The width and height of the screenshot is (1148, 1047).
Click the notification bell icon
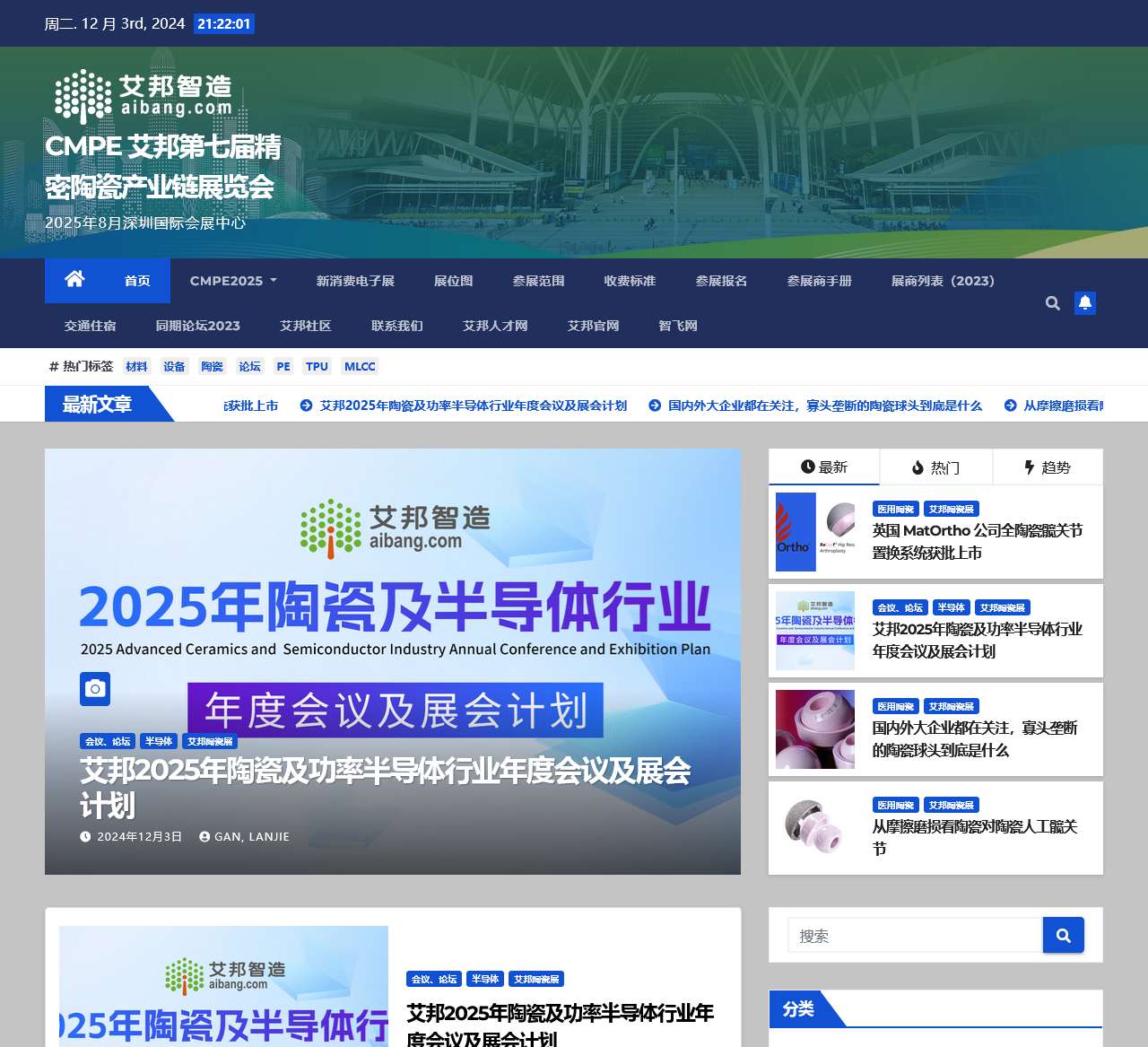click(x=1085, y=303)
